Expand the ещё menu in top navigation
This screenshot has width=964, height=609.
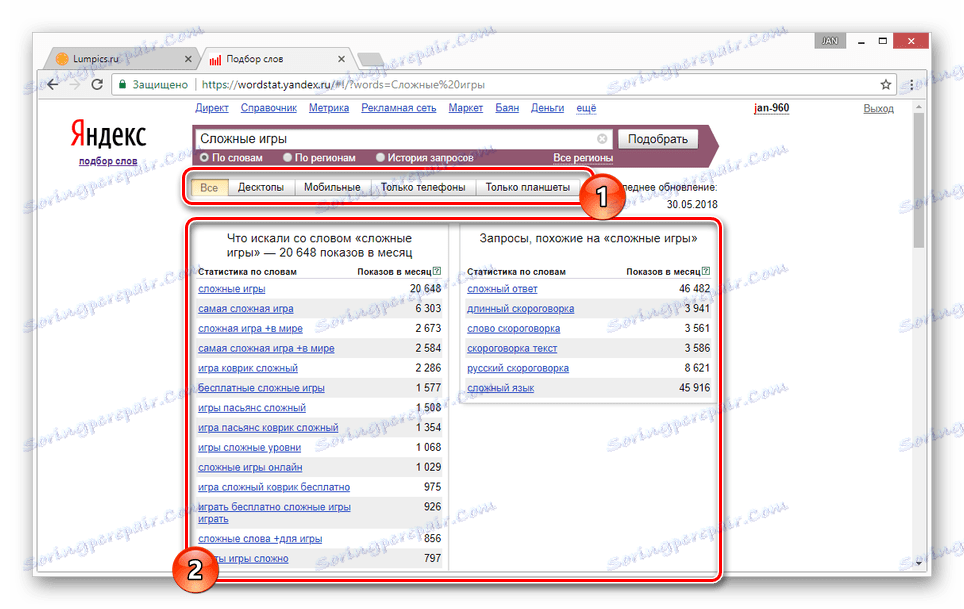(586, 108)
